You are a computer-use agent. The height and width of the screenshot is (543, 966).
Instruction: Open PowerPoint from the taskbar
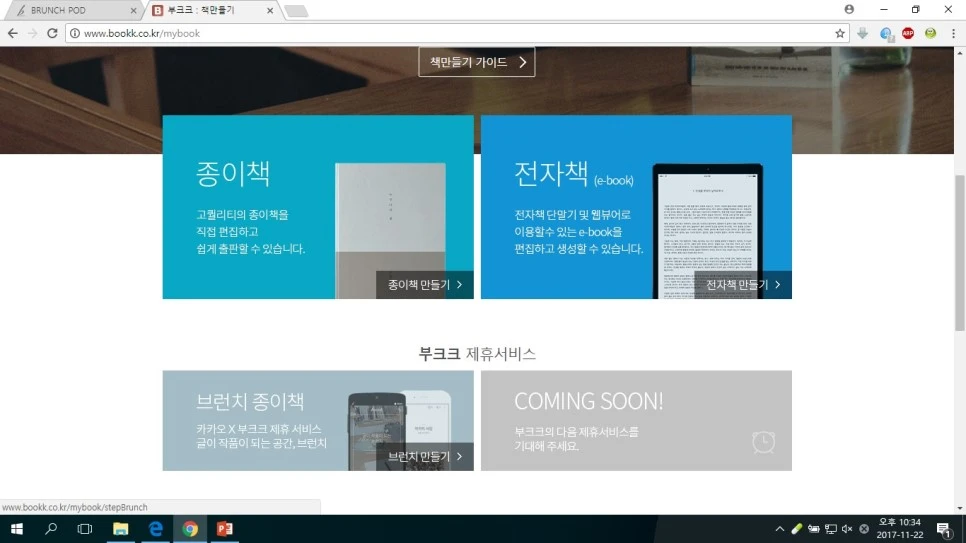[224, 529]
